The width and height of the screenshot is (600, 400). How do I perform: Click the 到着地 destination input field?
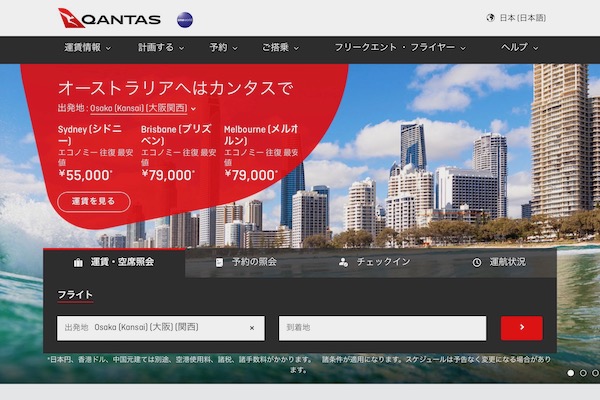[383, 328]
